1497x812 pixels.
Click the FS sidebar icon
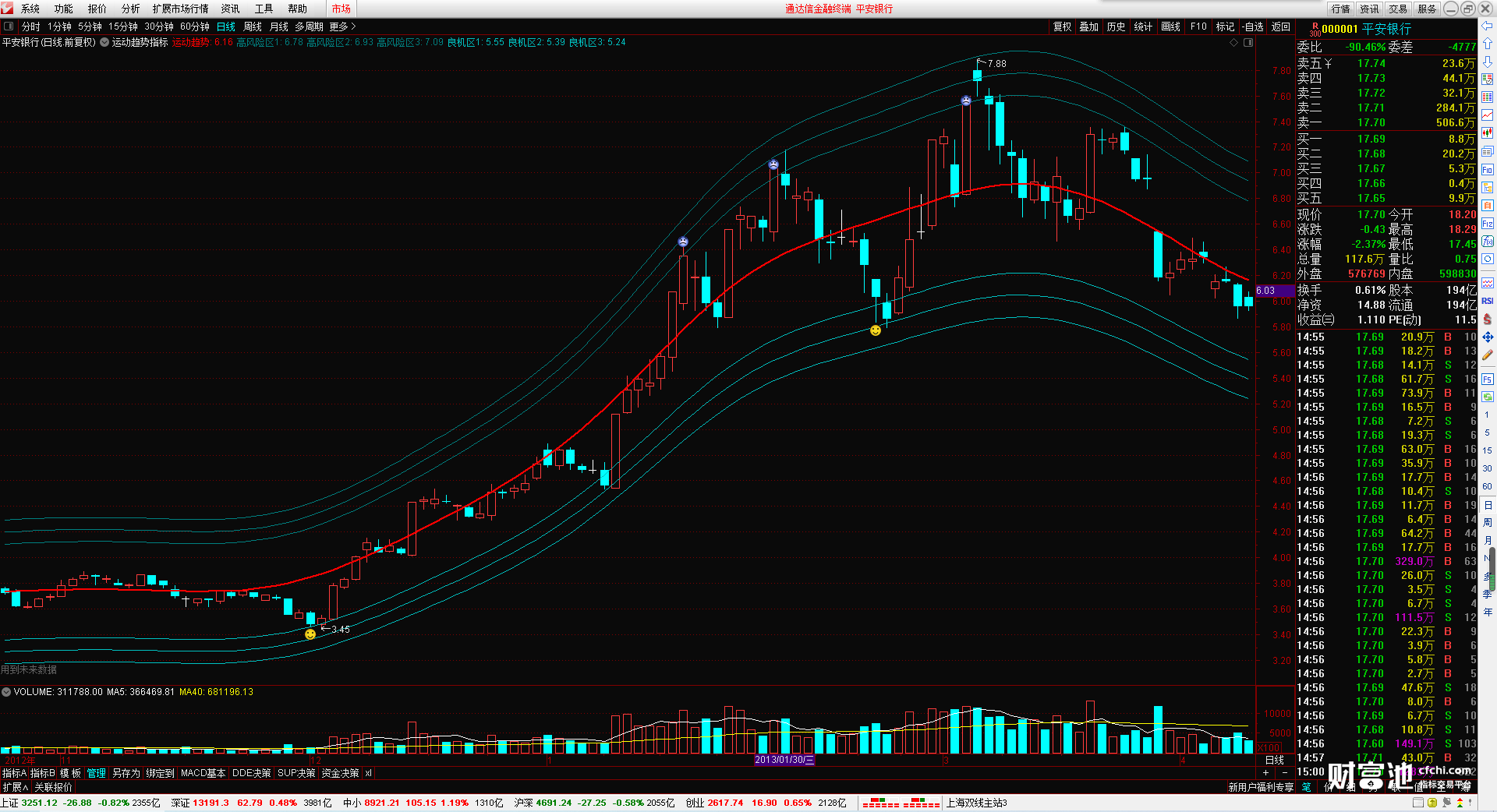coord(1488,380)
